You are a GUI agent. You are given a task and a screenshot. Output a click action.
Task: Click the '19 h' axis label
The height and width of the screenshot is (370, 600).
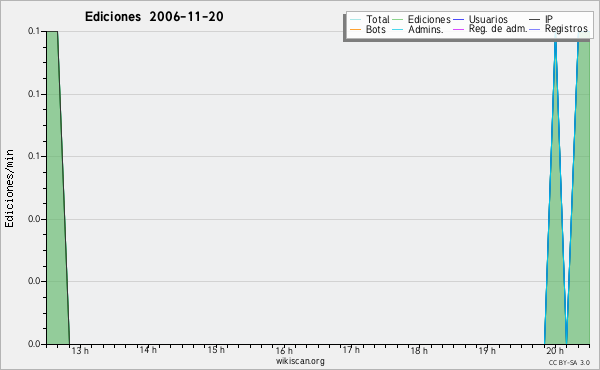coord(487,350)
